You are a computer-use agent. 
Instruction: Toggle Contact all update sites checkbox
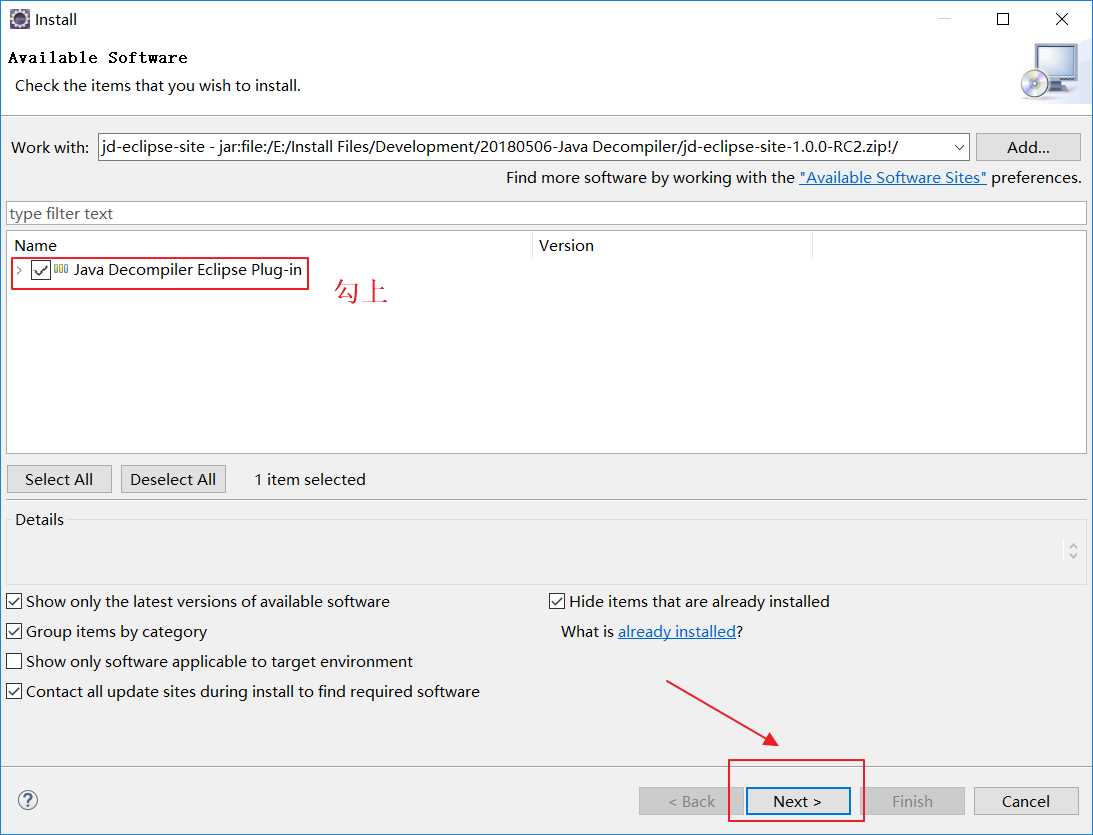[14, 691]
